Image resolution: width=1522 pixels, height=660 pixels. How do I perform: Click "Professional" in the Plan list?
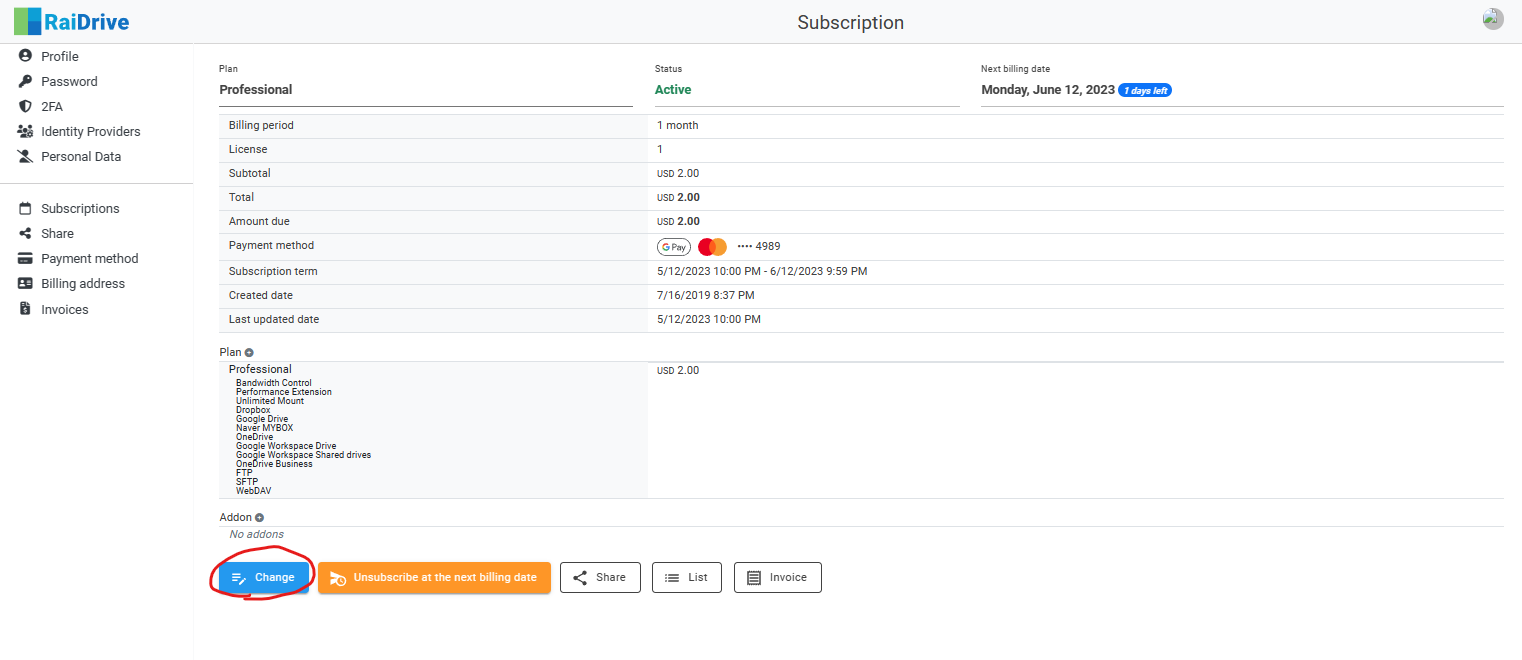tap(260, 370)
